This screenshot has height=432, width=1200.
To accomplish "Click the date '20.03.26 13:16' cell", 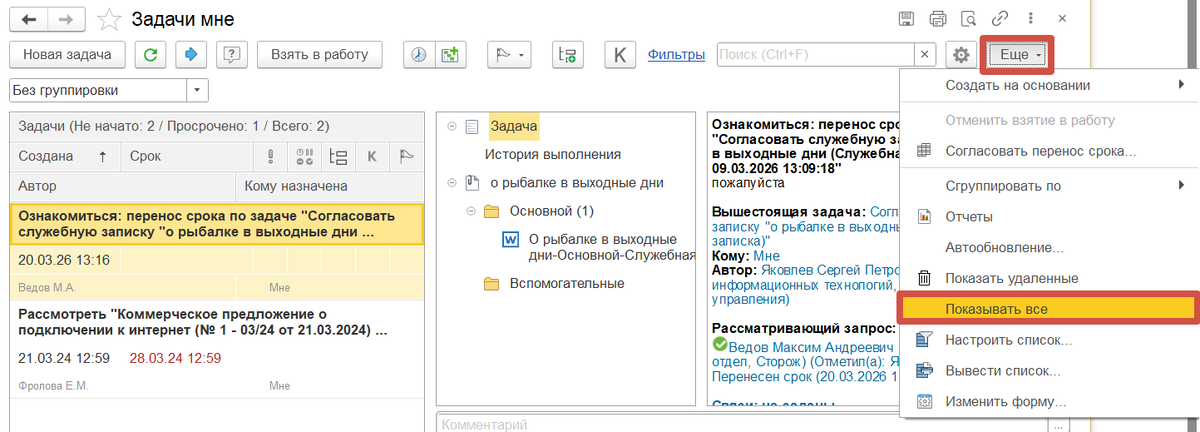I will click(64, 260).
